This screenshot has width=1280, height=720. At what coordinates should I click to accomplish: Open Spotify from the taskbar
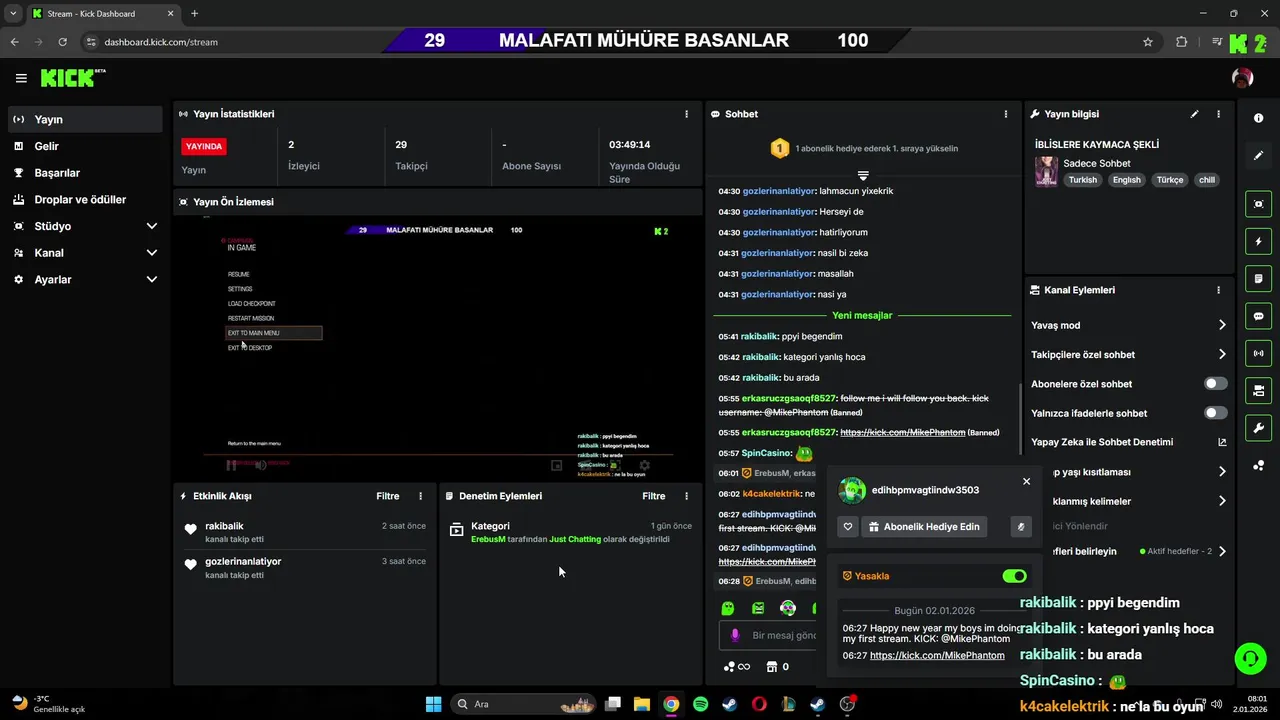pyautogui.click(x=700, y=704)
